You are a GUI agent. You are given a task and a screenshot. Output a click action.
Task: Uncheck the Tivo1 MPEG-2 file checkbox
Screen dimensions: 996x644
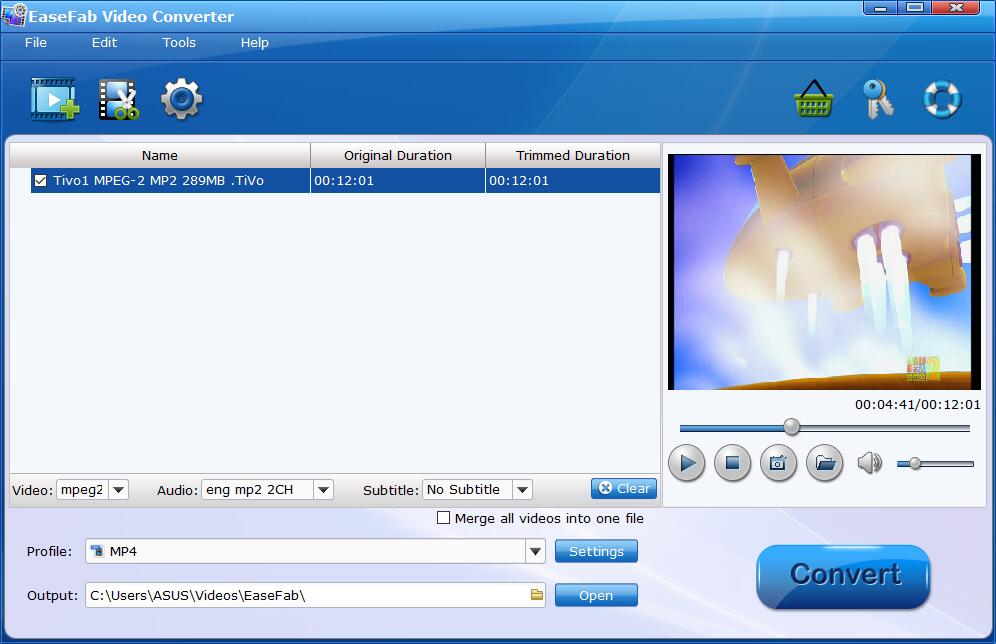coord(41,180)
